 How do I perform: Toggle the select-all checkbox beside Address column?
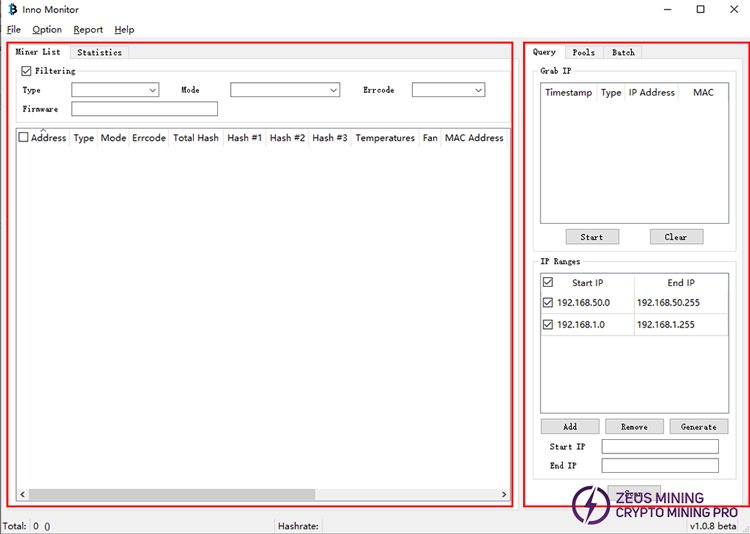pyautogui.click(x=24, y=138)
